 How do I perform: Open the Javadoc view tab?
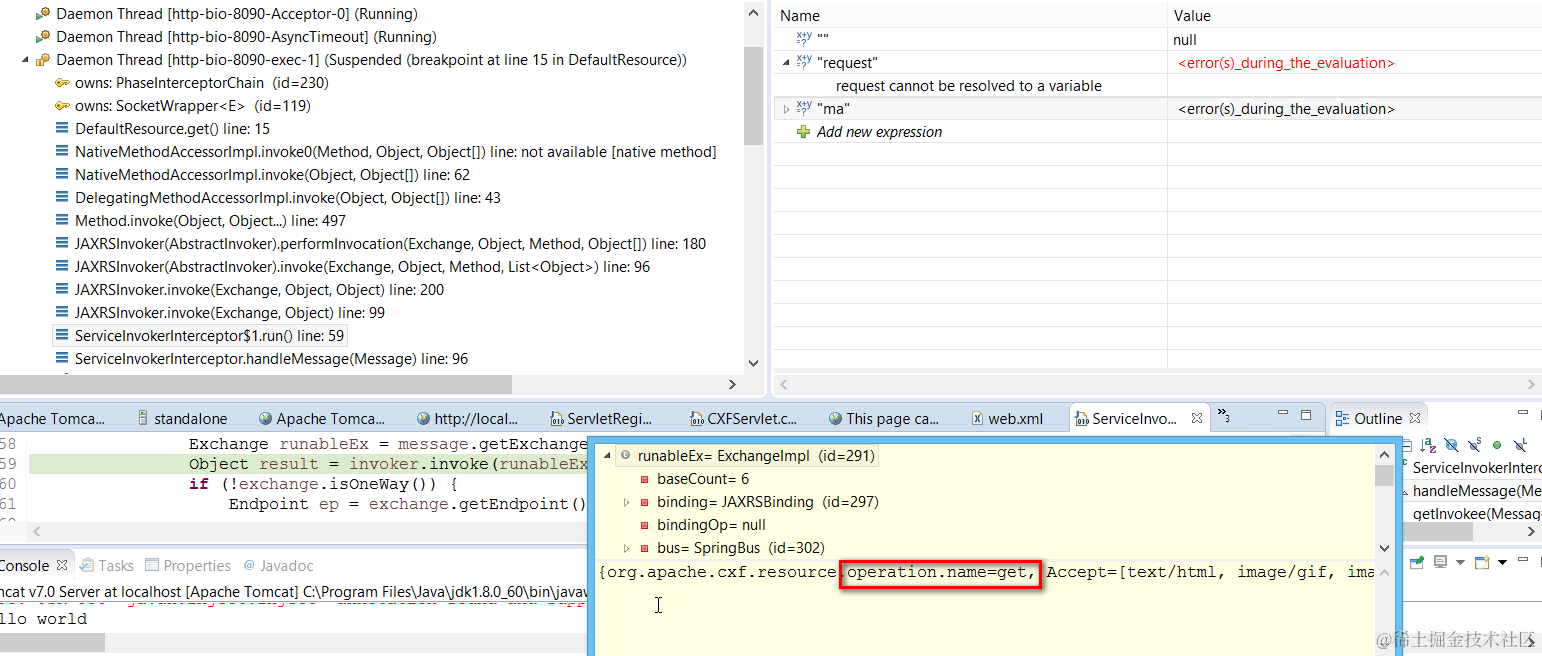279,566
